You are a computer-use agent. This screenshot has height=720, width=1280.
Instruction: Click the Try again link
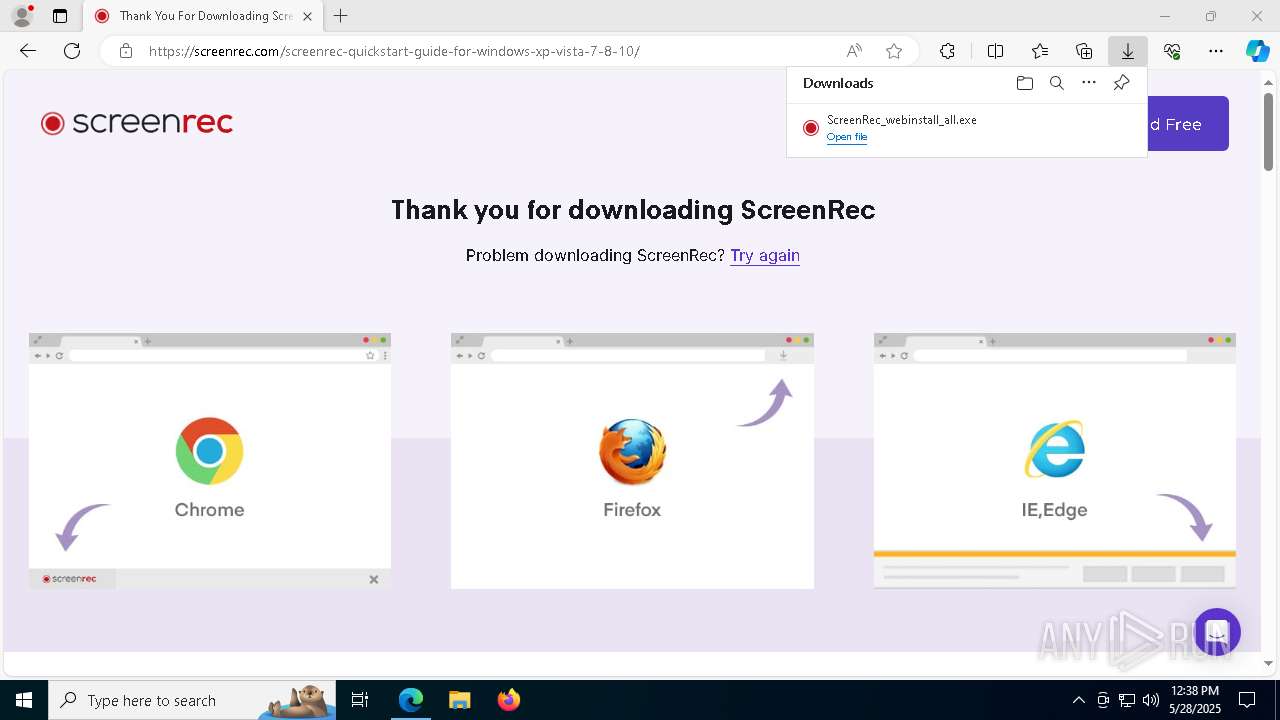pyautogui.click(x=765, y=255)
